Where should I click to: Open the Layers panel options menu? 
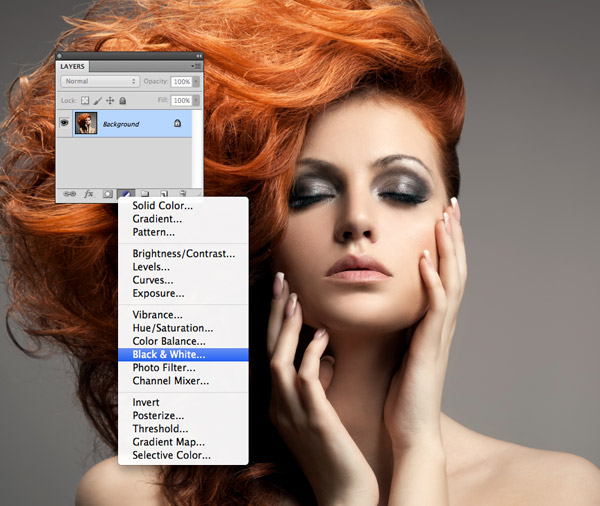click(196, 66)
